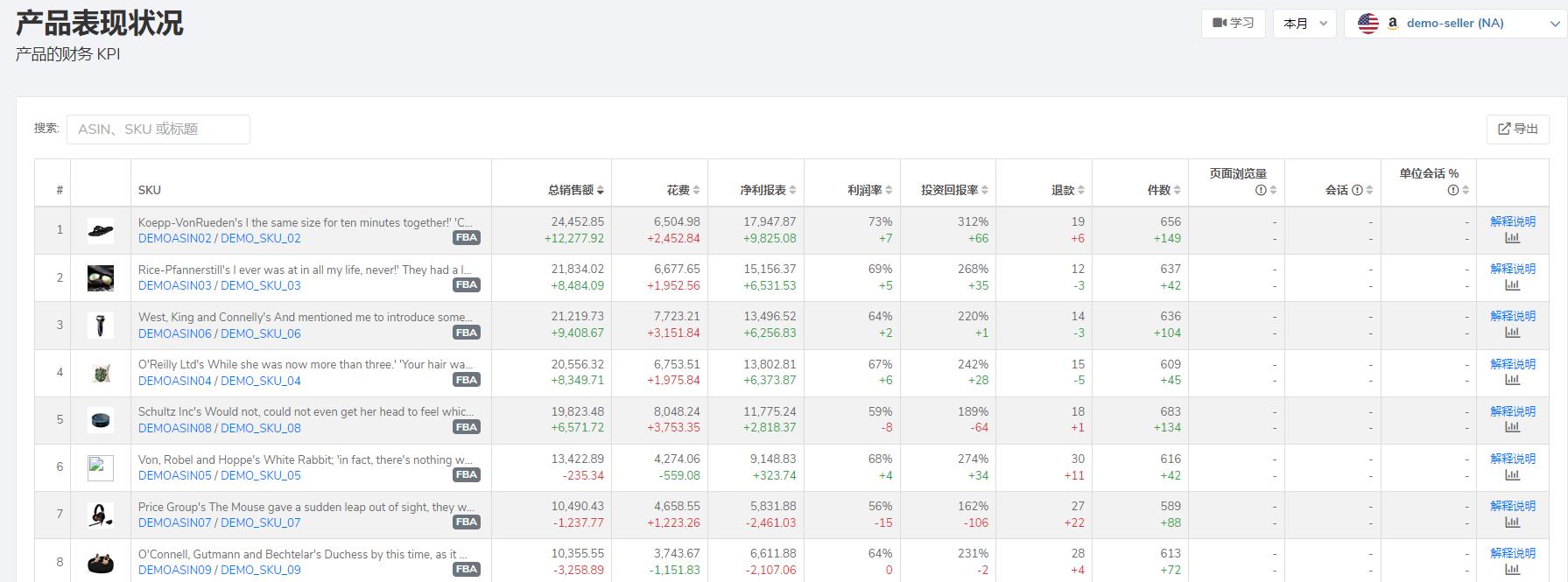Open chart icon for DEMO_SKU_08 row

pos(1512,427)
